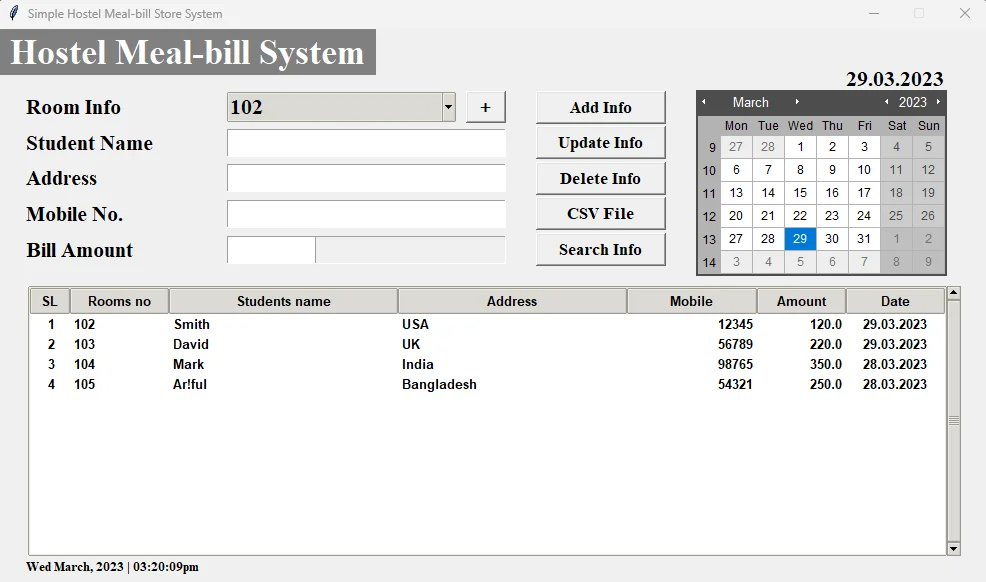The image size is (986, 582).
Task: Focus the Mobile No. input field
Action: click(366, 214)
